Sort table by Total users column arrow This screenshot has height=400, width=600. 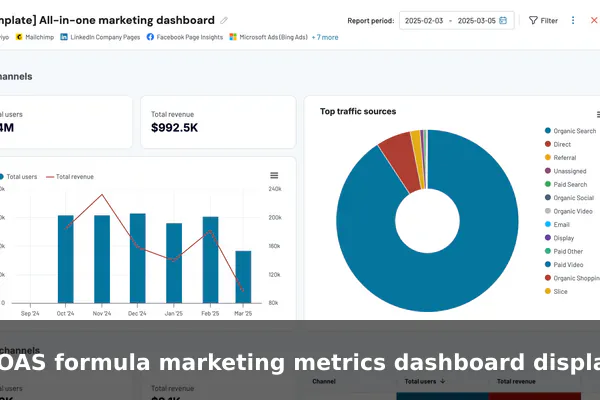click(x=443, y=381)
